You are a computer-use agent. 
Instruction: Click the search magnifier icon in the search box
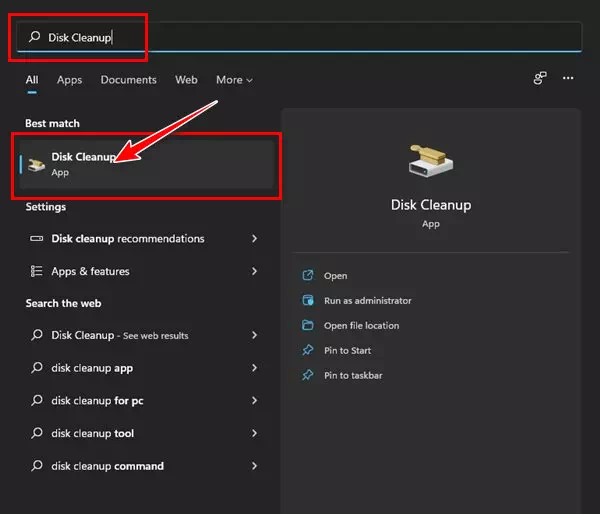click(34, 37)
